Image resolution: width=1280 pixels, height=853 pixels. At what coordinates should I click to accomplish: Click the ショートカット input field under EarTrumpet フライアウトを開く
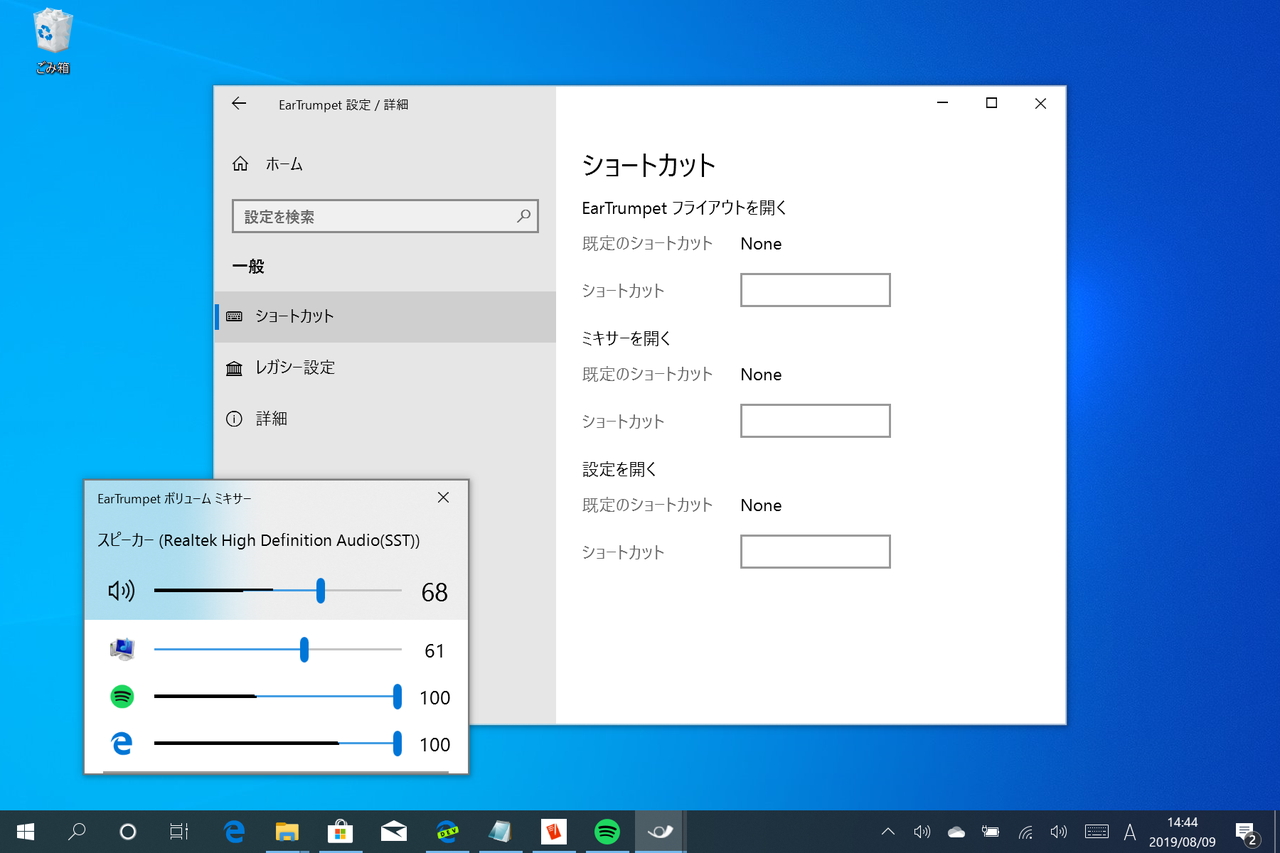click(815, 290)
